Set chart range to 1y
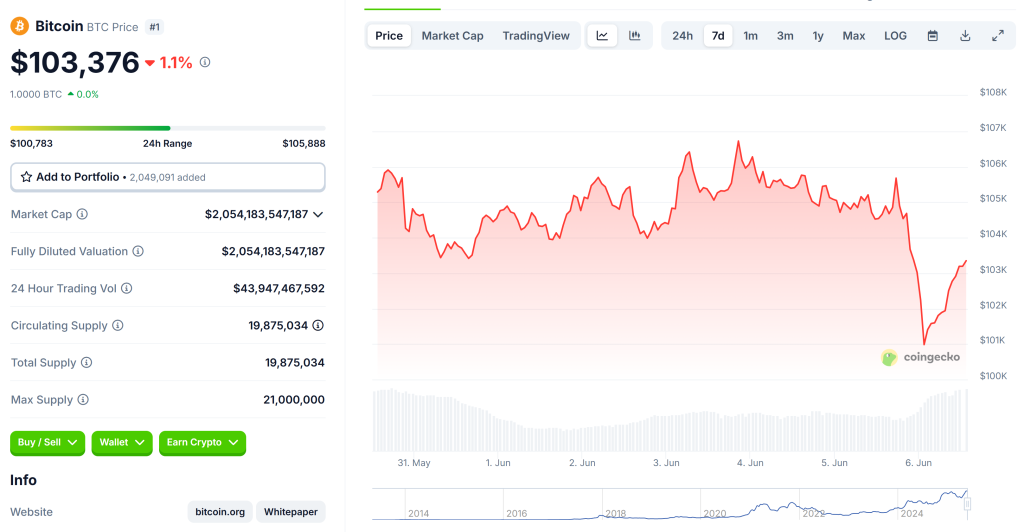The image size is (1024, 532). (818, 36)
